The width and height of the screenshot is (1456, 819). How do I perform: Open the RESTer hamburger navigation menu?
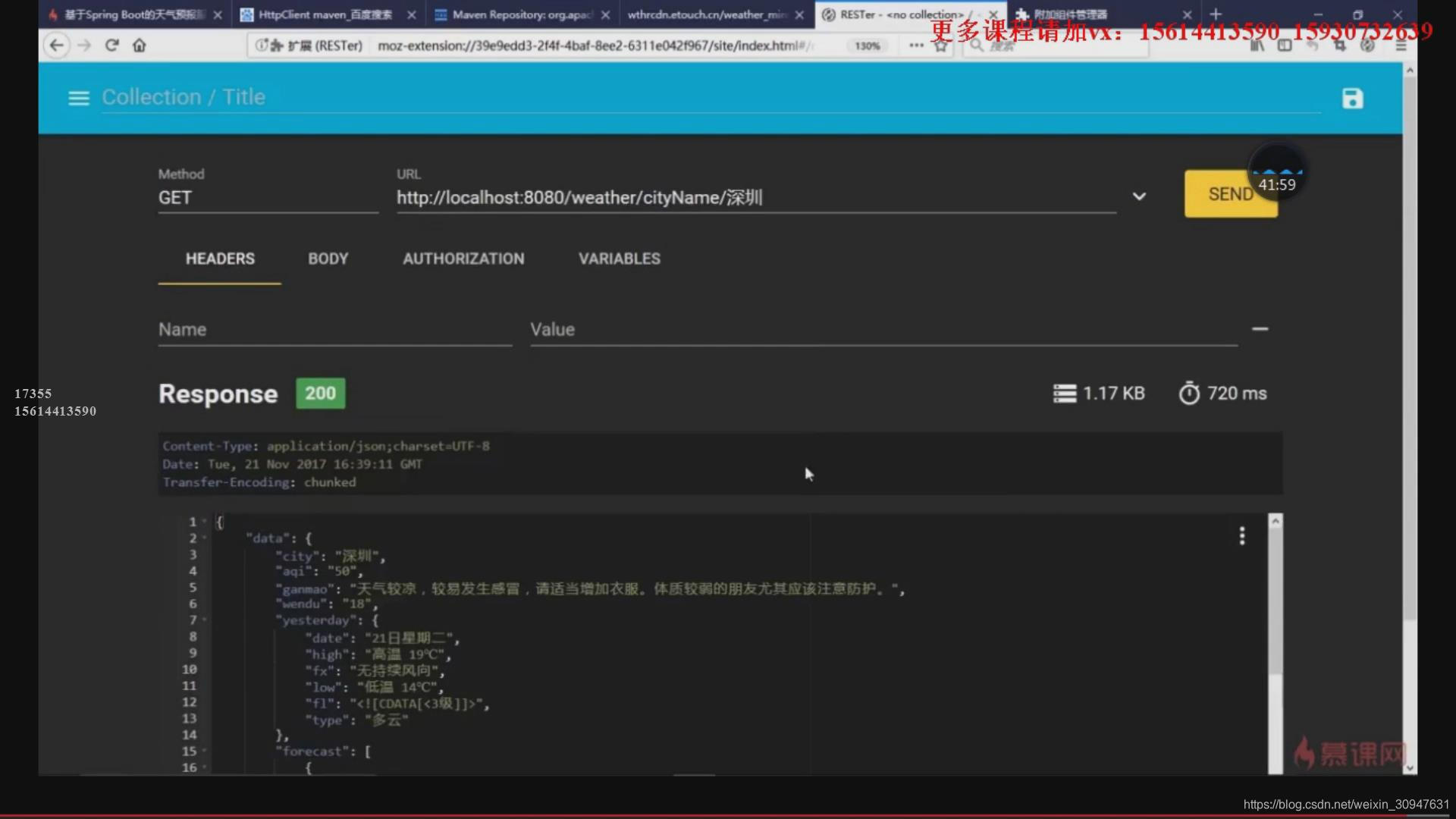pos(79,98)
